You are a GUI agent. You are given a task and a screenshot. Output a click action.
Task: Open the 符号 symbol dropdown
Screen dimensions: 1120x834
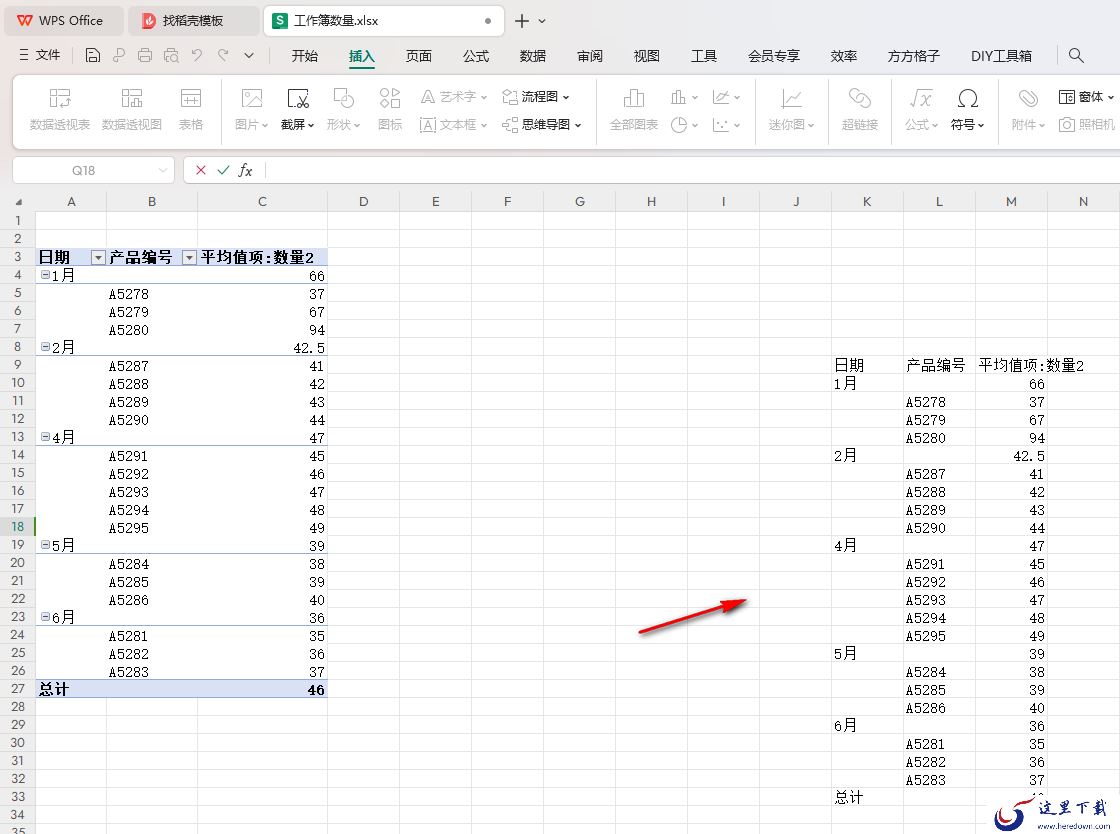click(967, 109)
